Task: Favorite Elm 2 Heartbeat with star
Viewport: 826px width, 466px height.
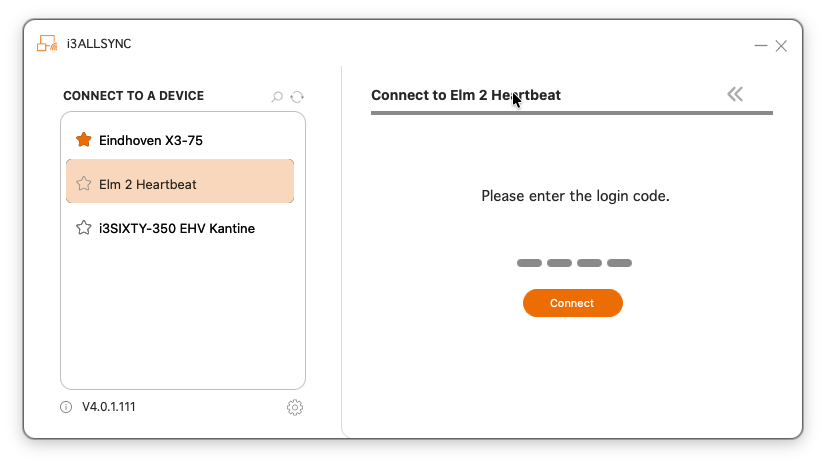Action: click(x=84, y=184)
